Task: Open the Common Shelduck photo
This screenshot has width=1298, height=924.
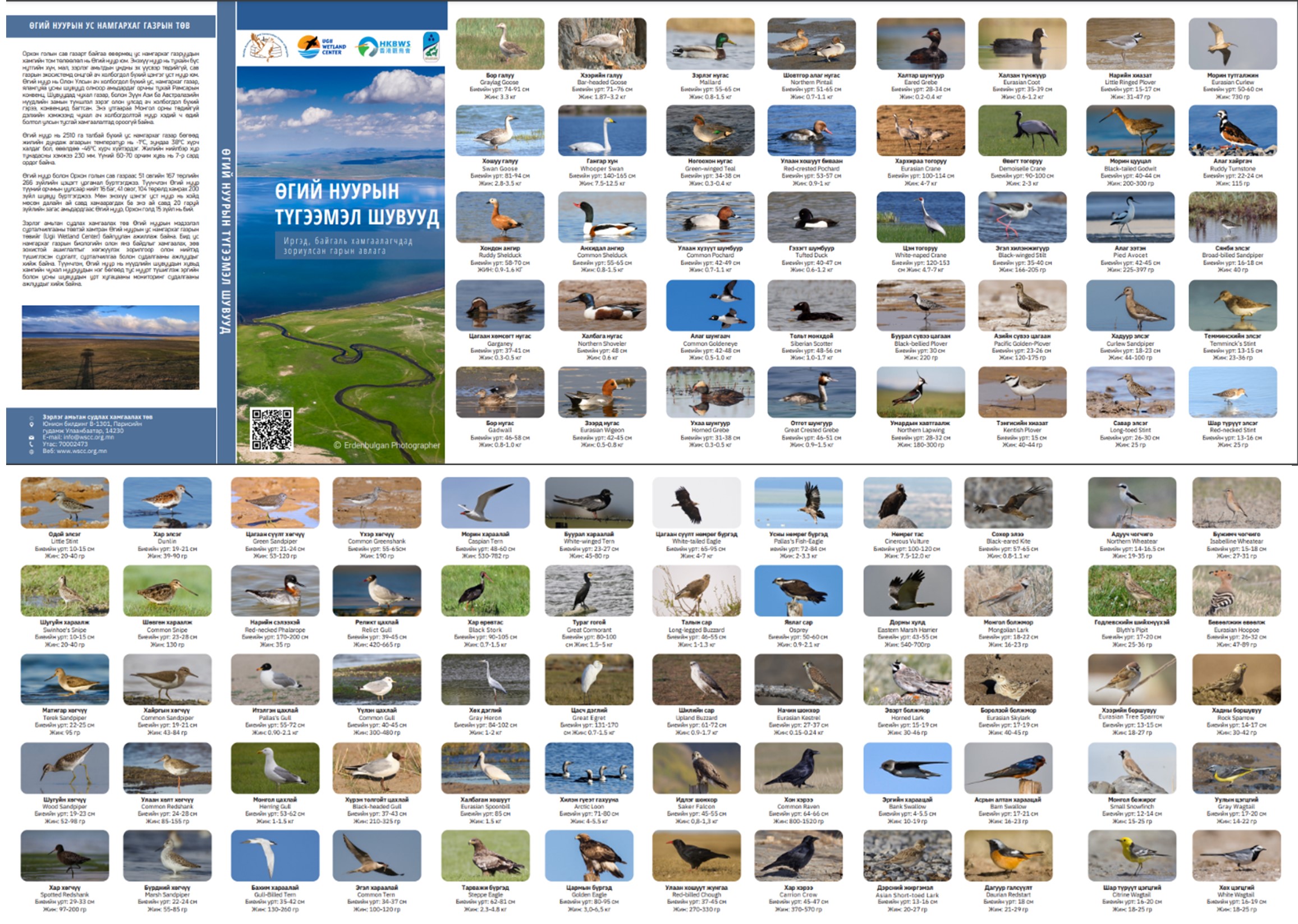Action: click(x=602, y=217)
